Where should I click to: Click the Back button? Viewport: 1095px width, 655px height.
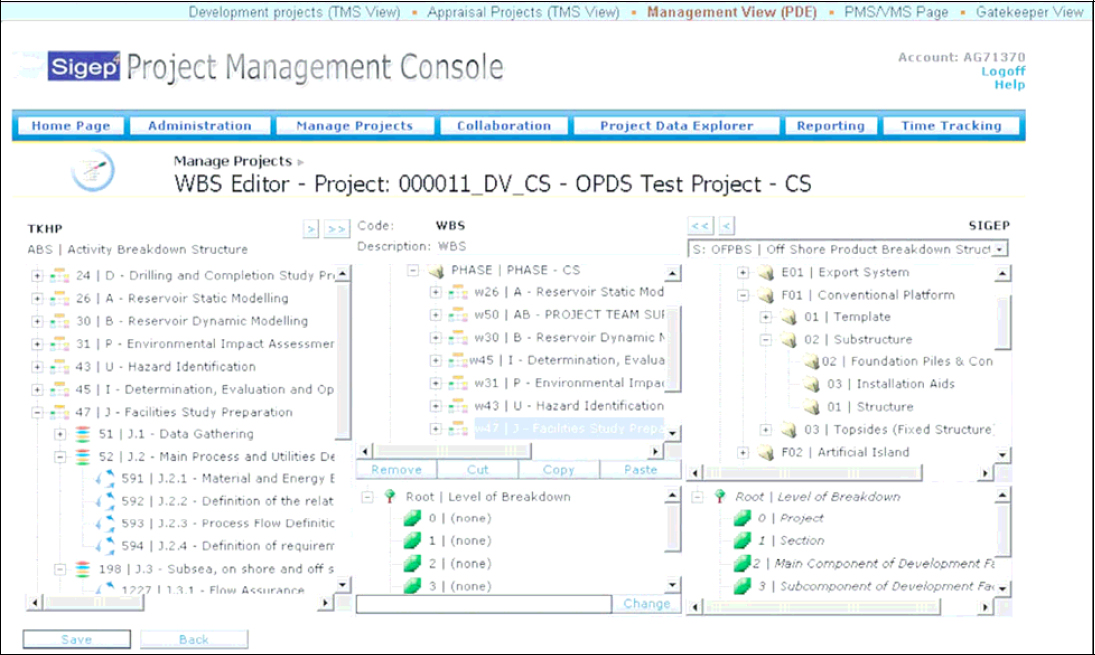click(x=193, y=640)
